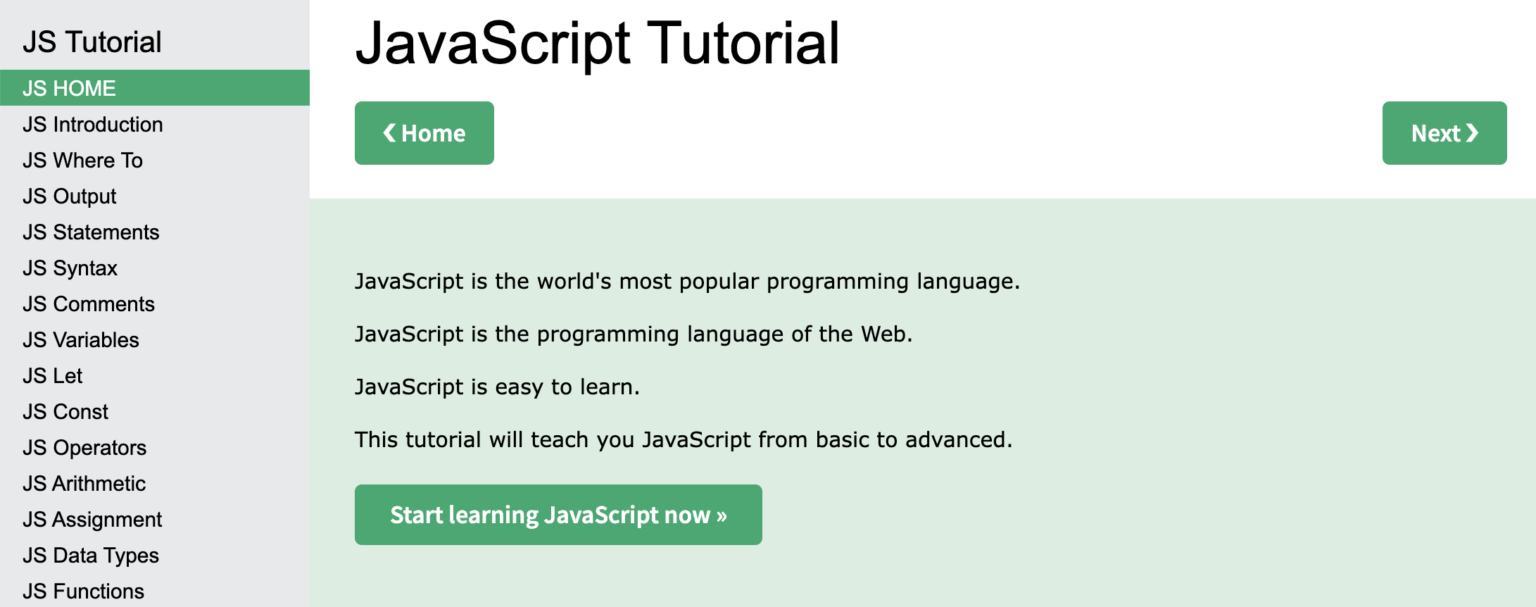Open the JS Variables chapter
1536x607 pixels.
pyautogui.click(x=81, y=341)
